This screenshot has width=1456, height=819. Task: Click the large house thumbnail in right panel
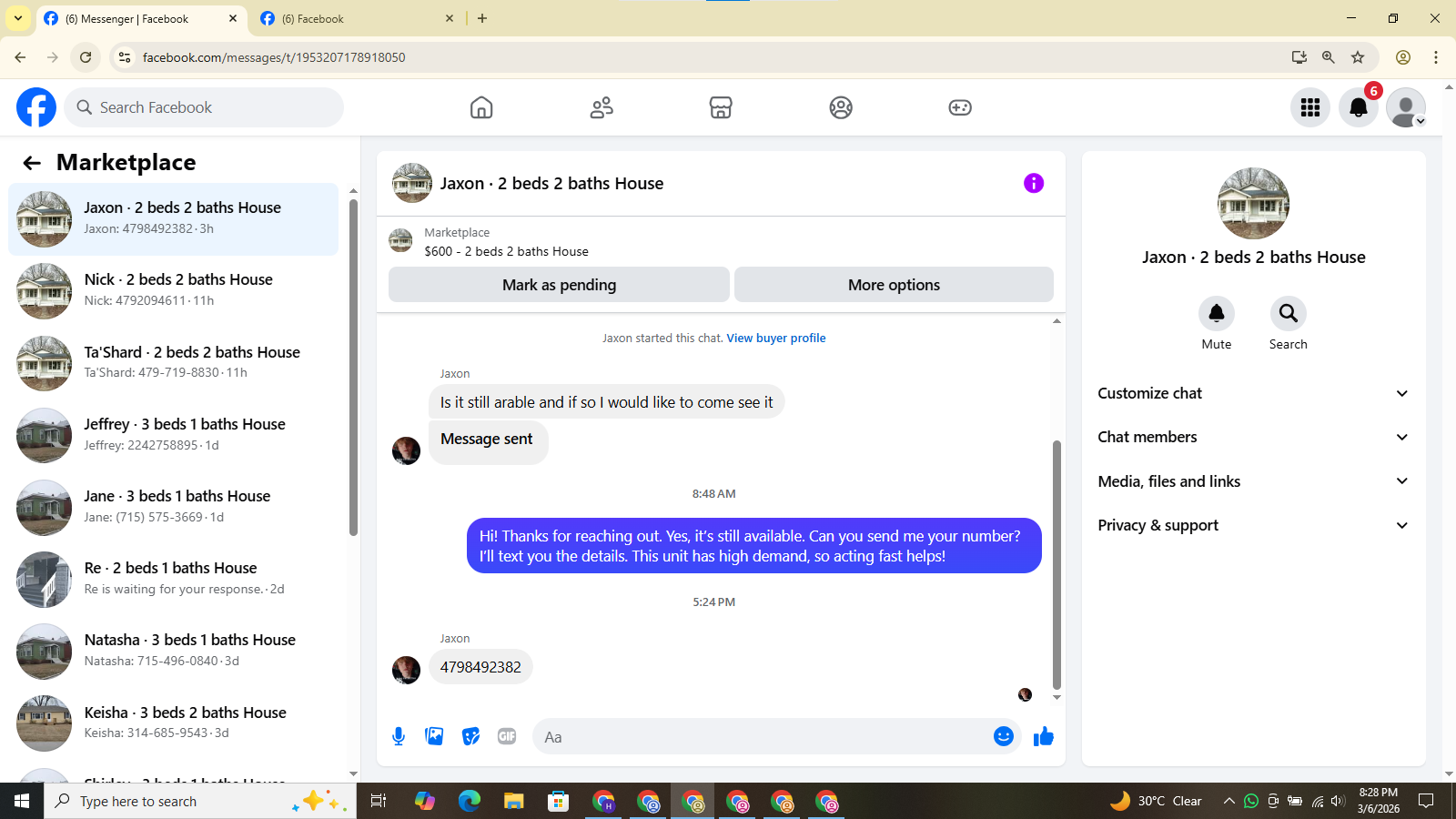(1253, 203)
